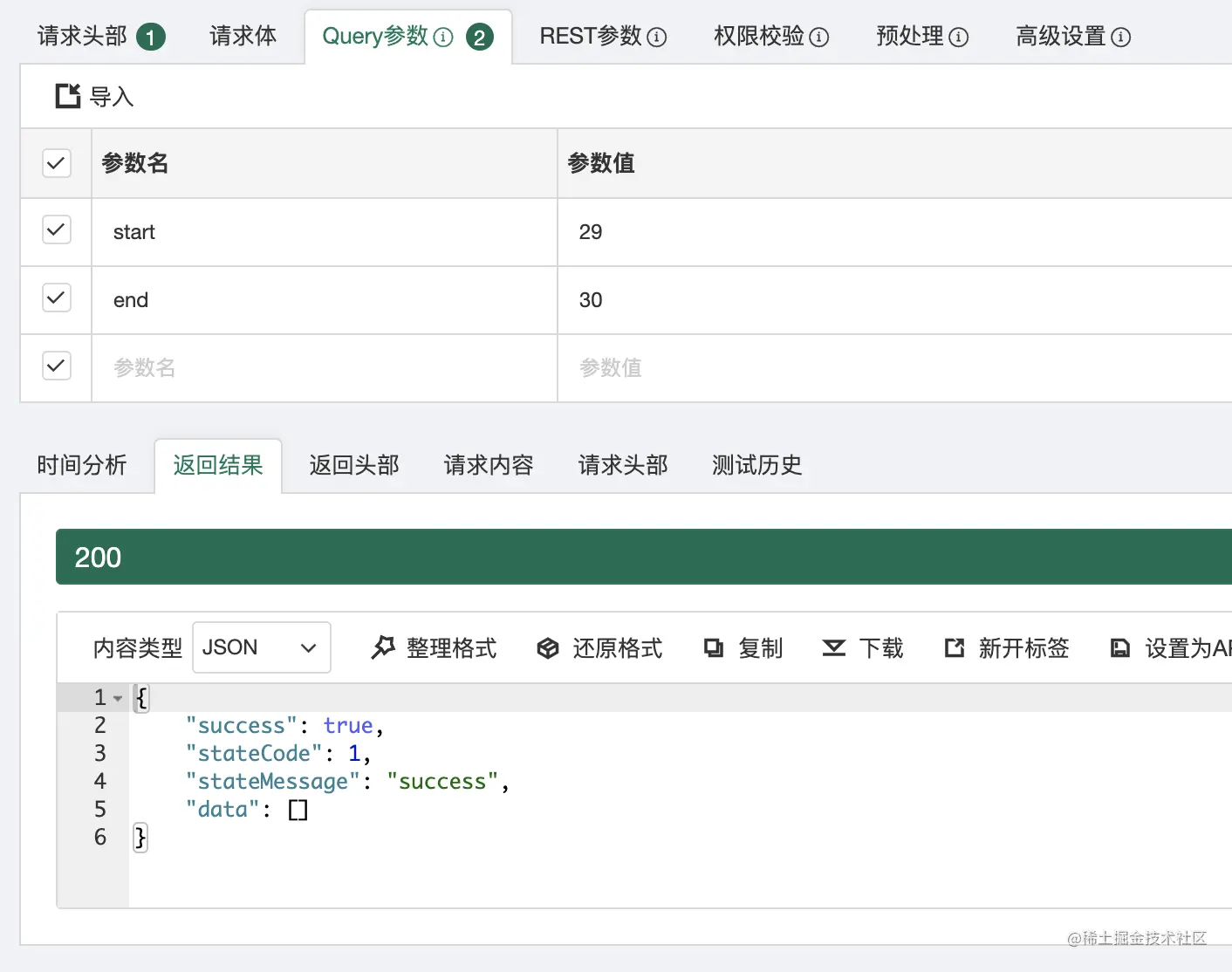Toggle the select-all checkbox in table header
This screenshot has width=1232, height=972.
(57, 162)
